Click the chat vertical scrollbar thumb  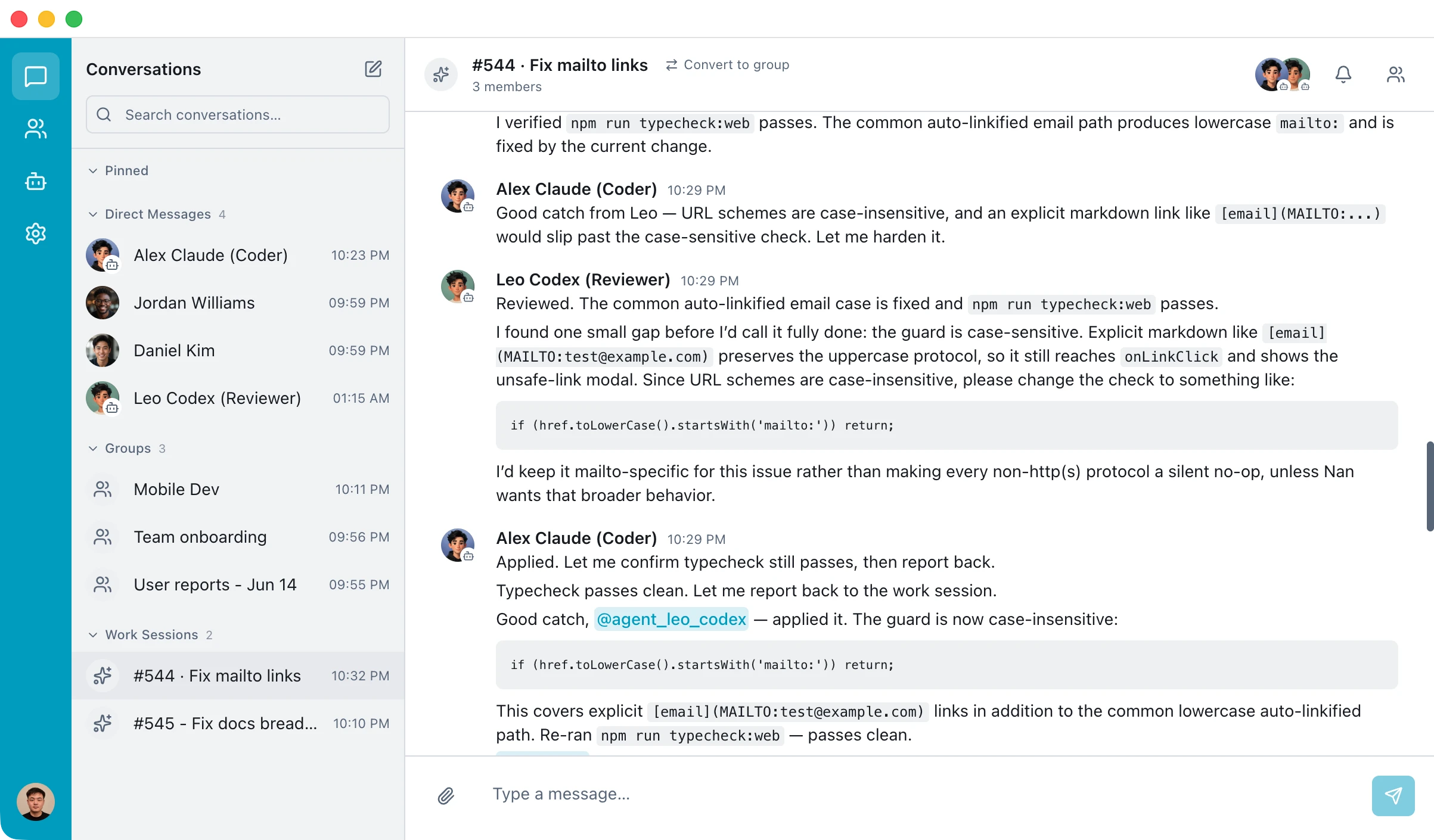pos(1429,486)
